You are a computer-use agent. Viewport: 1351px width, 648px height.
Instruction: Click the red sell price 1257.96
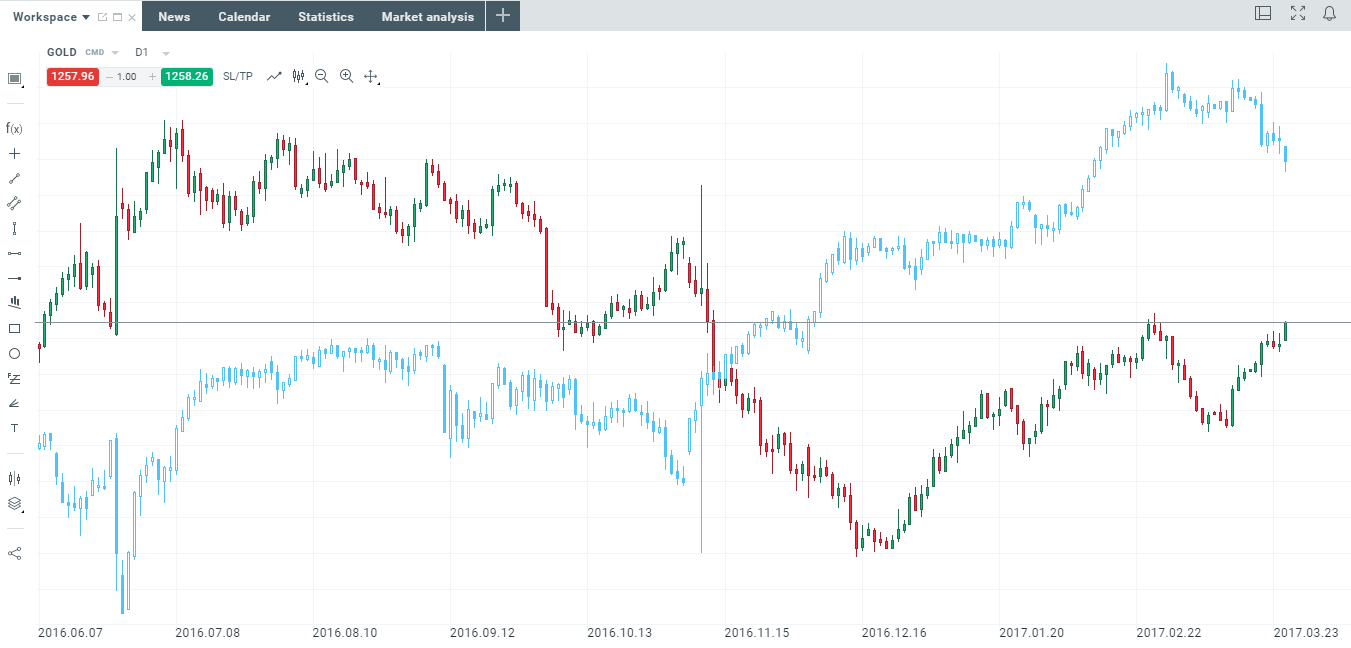point(72,76)
